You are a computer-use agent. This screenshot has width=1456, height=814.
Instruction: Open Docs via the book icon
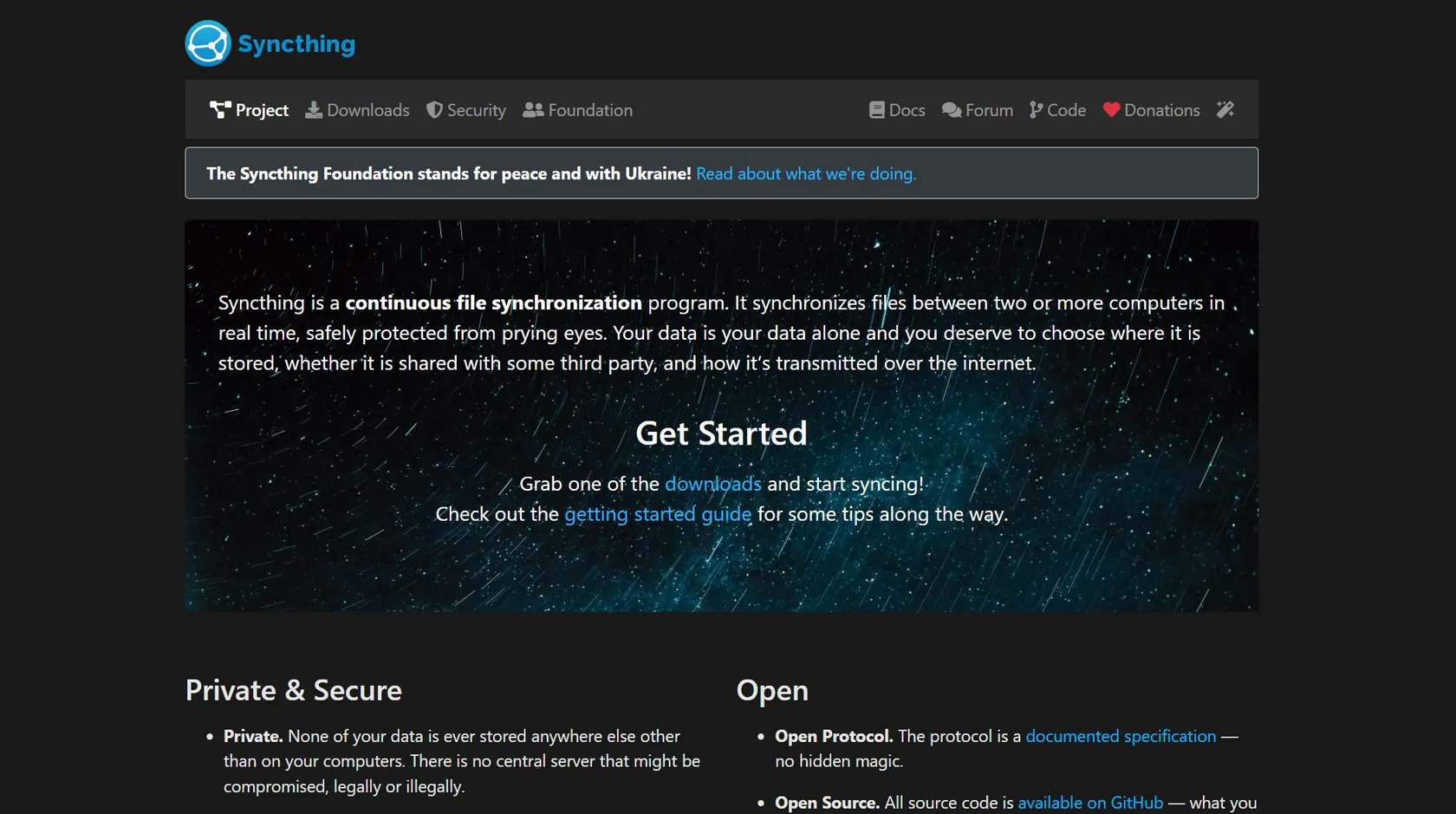[876, 109]
